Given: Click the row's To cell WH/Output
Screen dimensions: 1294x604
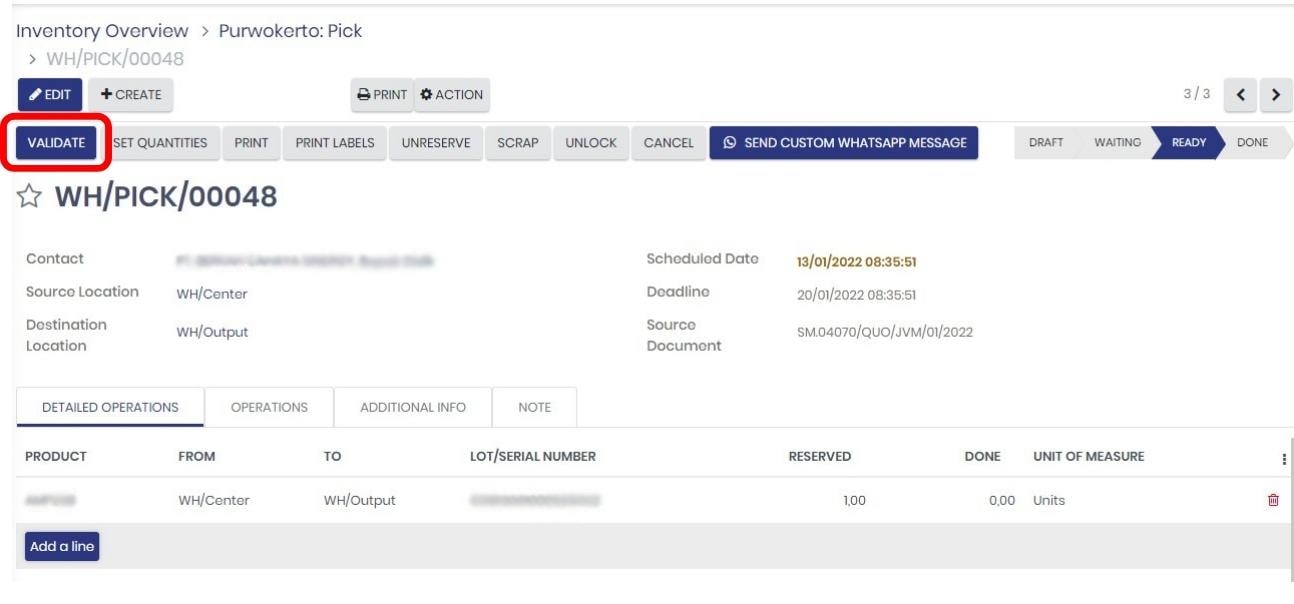Looking at the screenshot, I should [359, 500].
